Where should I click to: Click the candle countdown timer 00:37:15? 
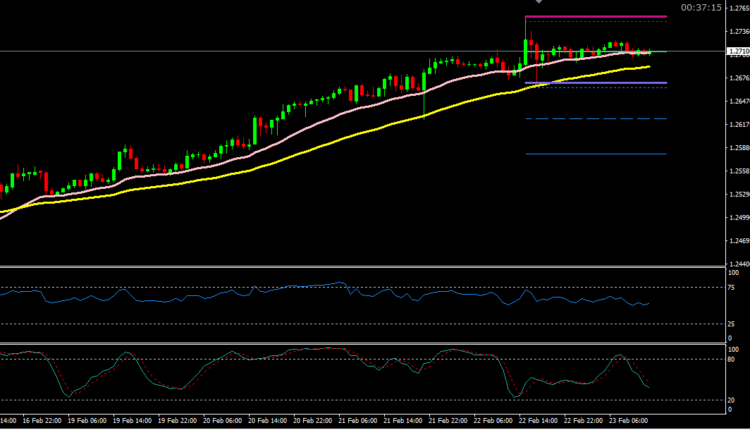[x=700, y=7]
